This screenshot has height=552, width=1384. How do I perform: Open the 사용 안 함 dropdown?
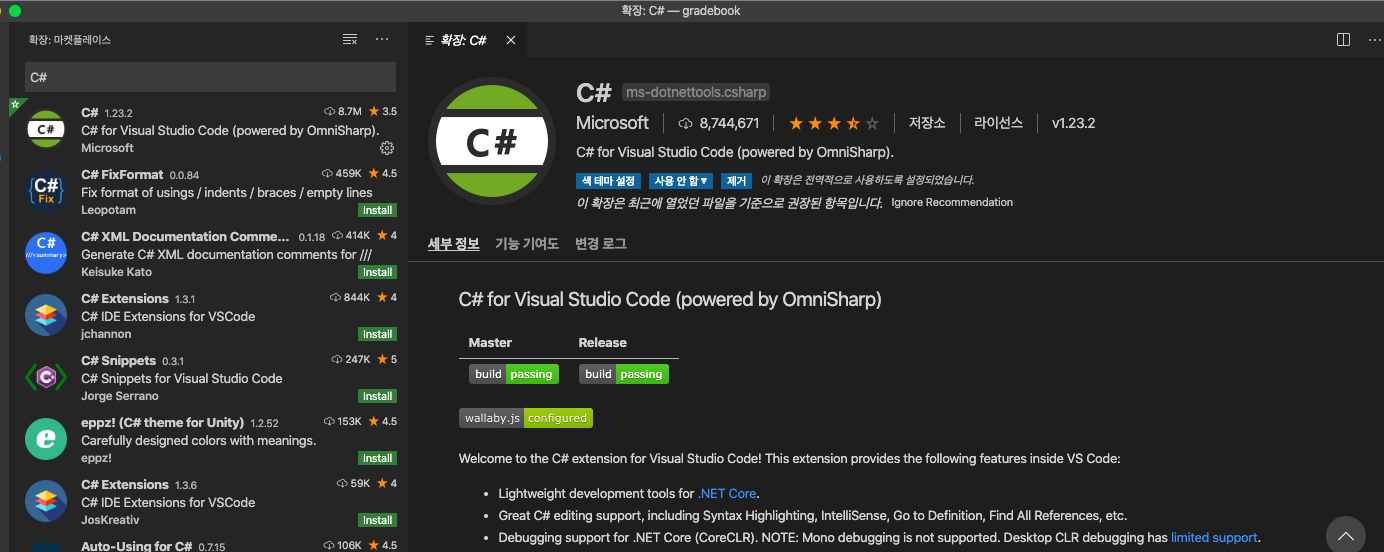click(x=682, y=181)
